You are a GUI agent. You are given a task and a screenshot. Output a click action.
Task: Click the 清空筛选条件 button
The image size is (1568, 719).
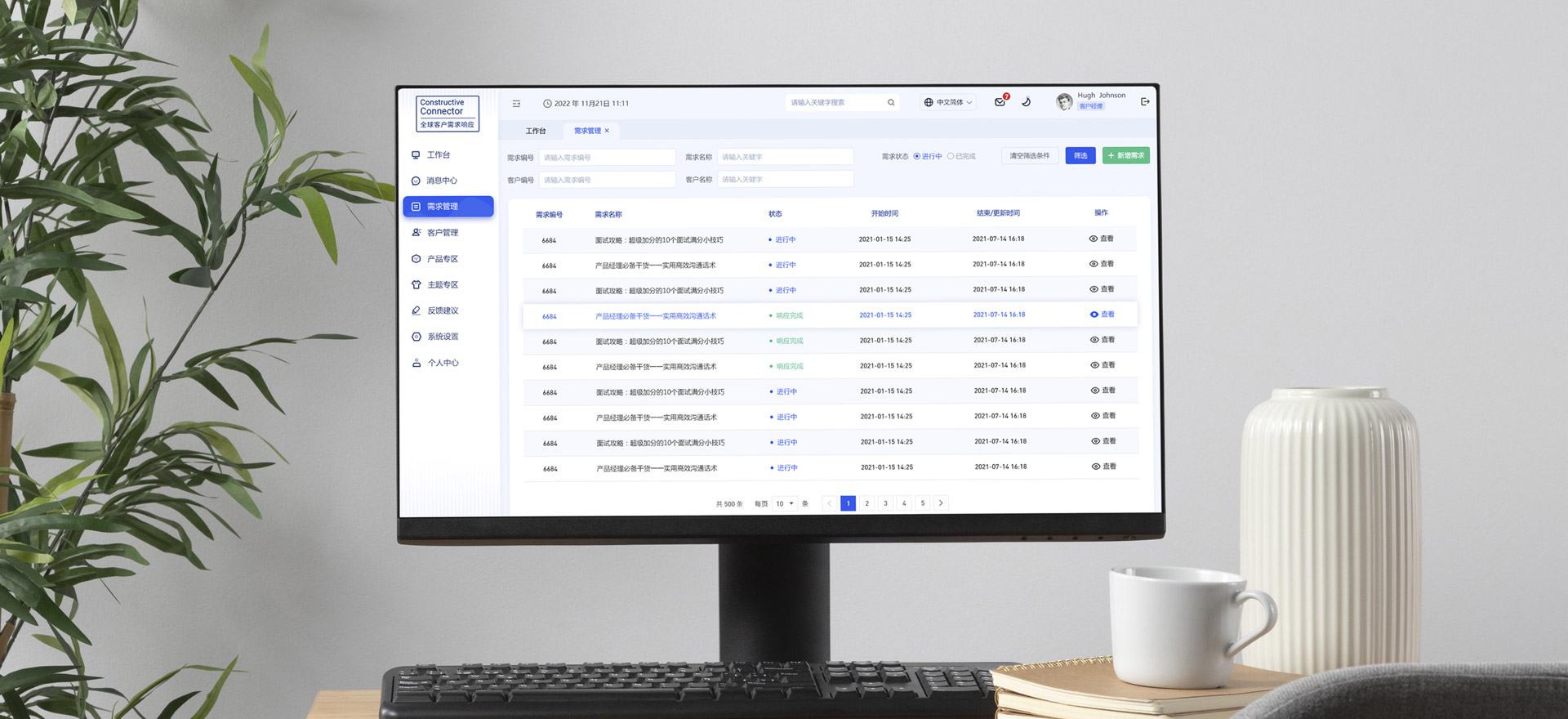coord(1030,155)
